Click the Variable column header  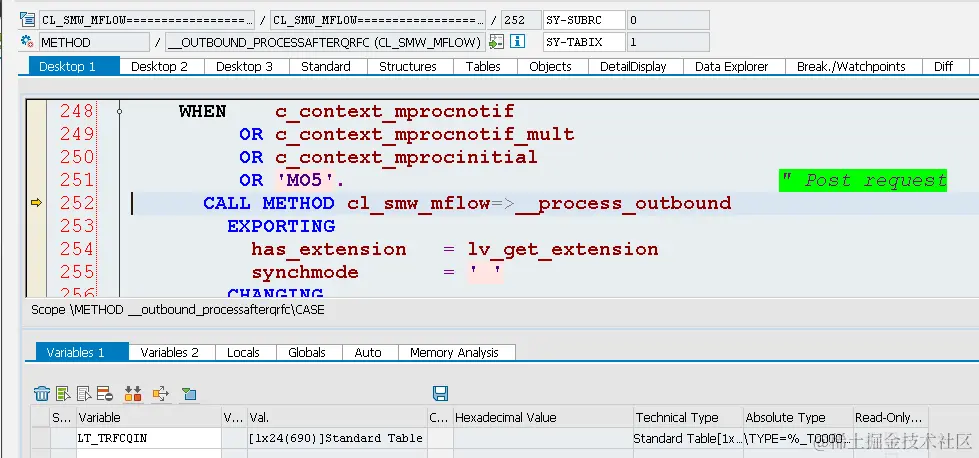point(149,417)
